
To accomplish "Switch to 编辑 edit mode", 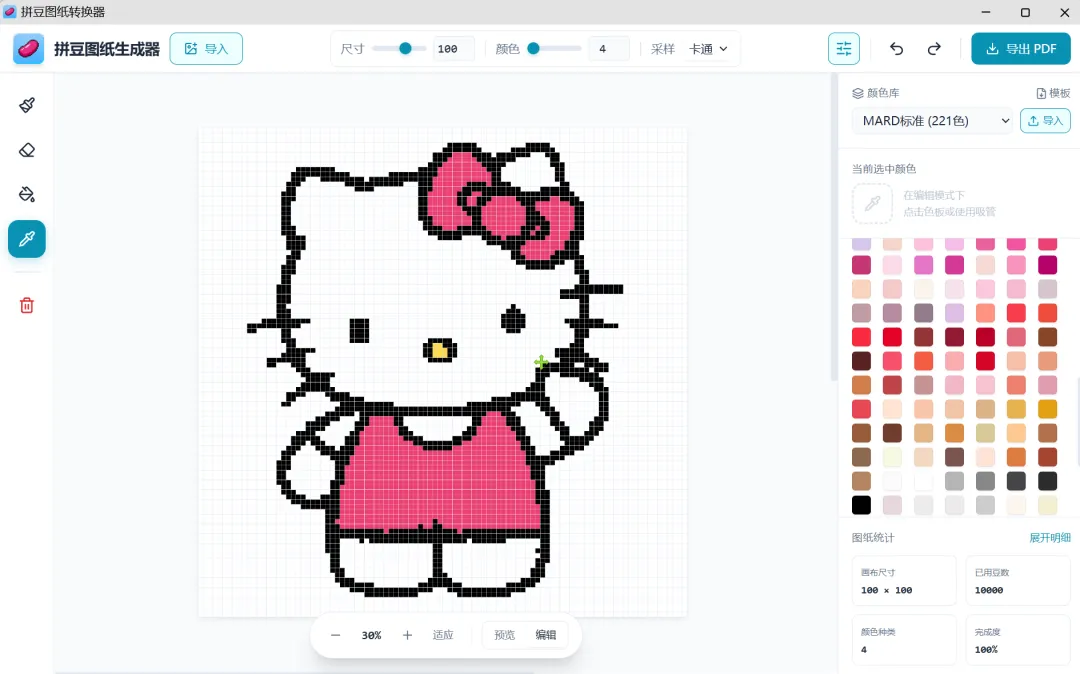I will pyautogui.click(x=546, y=635).
